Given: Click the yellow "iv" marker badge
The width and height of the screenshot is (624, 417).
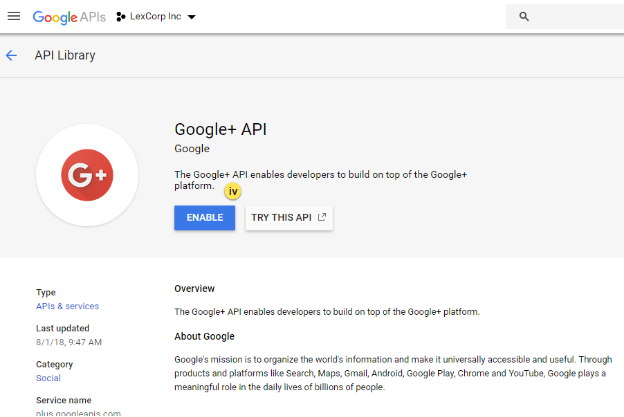Looking at the screenshot, I should point(233,190).
